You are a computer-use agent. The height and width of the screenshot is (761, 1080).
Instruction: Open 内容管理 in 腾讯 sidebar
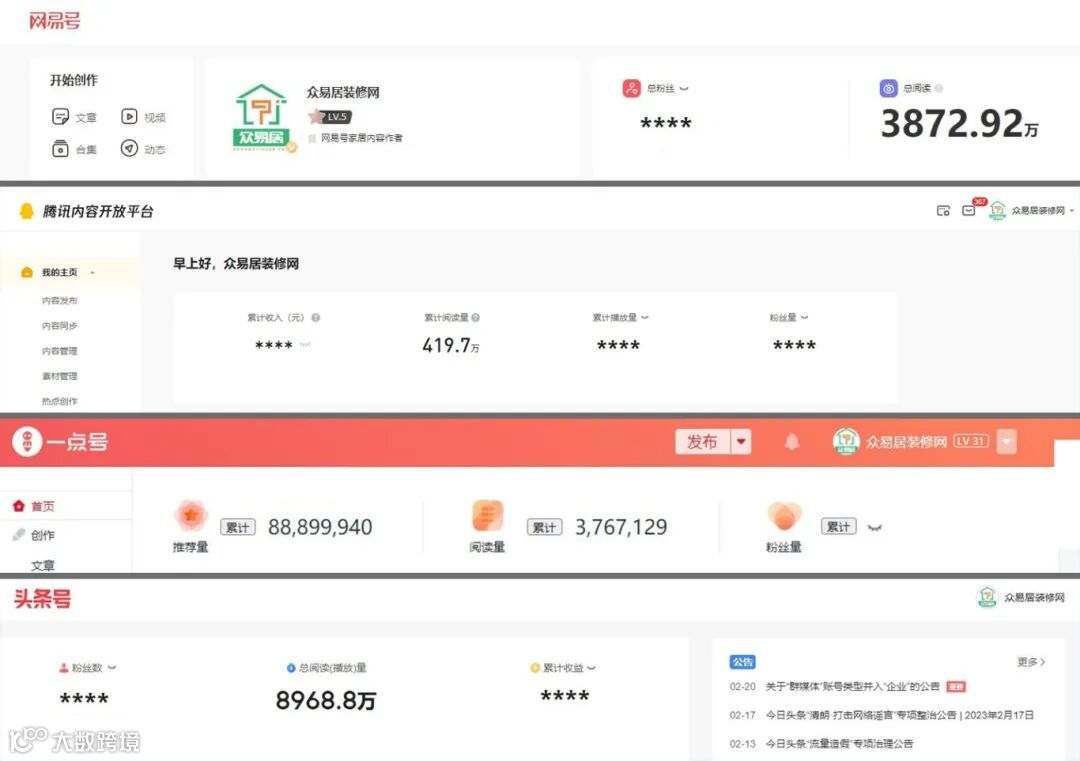point(59,351)
